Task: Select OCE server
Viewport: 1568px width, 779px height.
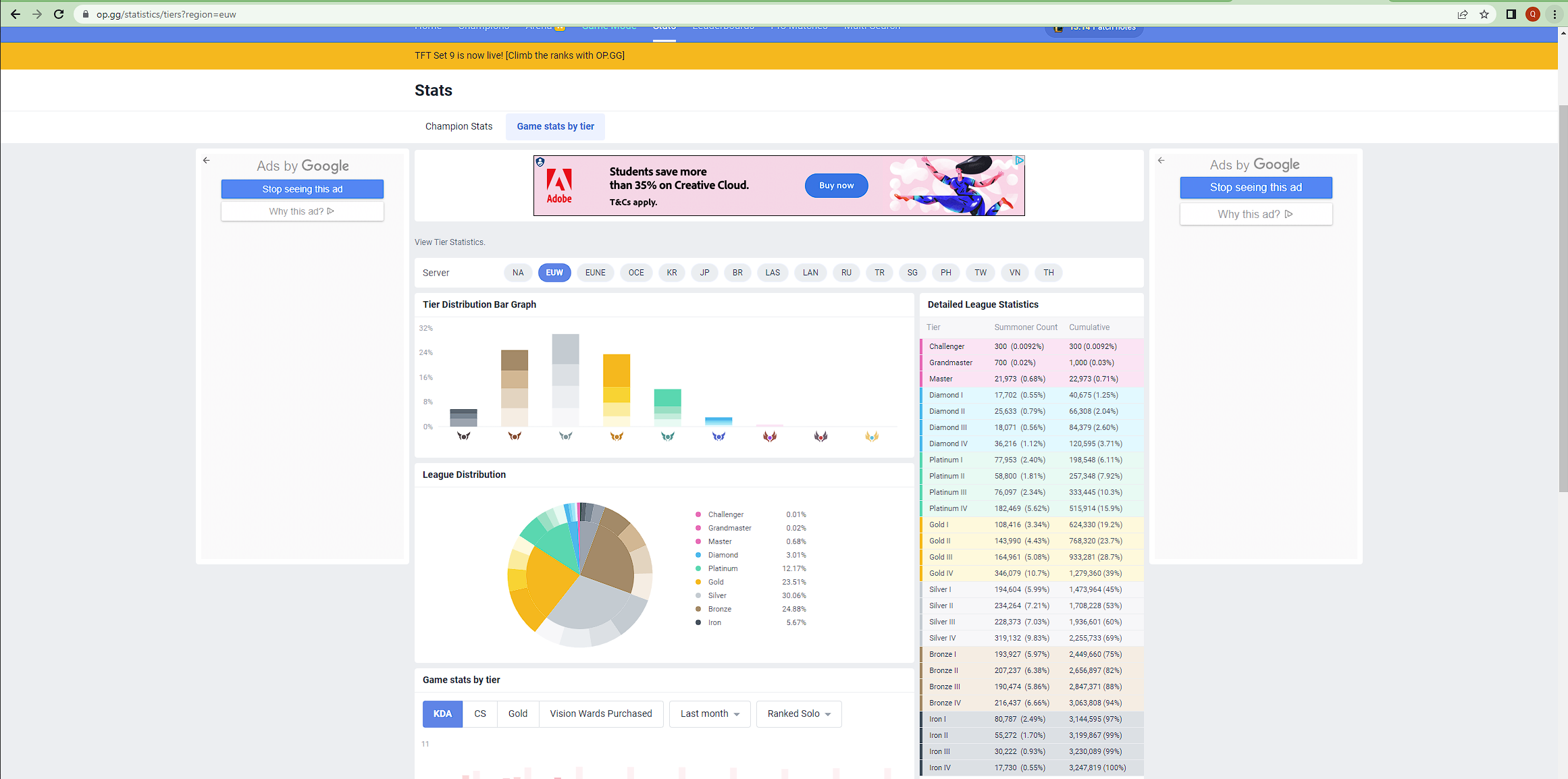Action: pyautogui.click(x=636, y=273)
